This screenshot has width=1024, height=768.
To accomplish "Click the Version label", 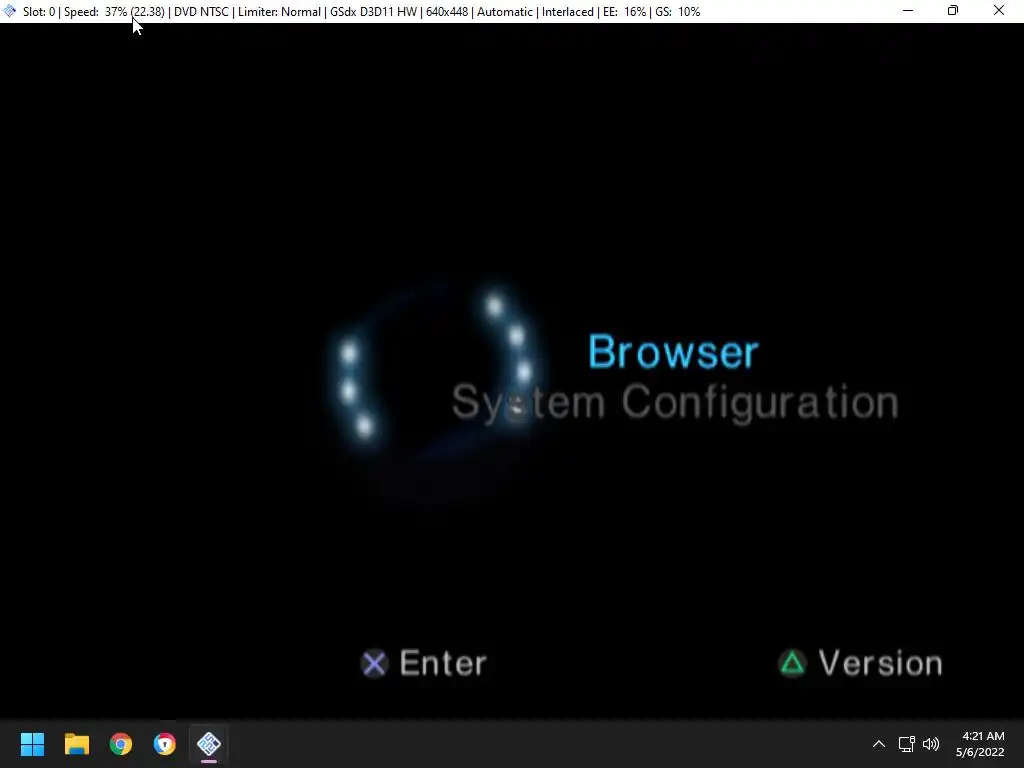I will (880, 664).
